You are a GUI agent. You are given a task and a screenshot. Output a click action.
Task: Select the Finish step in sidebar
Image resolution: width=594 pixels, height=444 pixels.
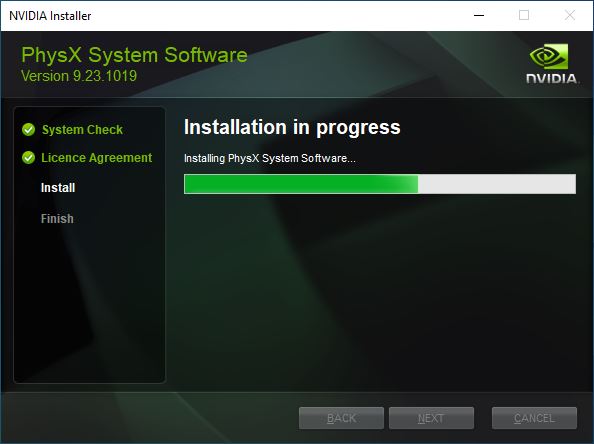pyautogui.click(x=57, y=219)
